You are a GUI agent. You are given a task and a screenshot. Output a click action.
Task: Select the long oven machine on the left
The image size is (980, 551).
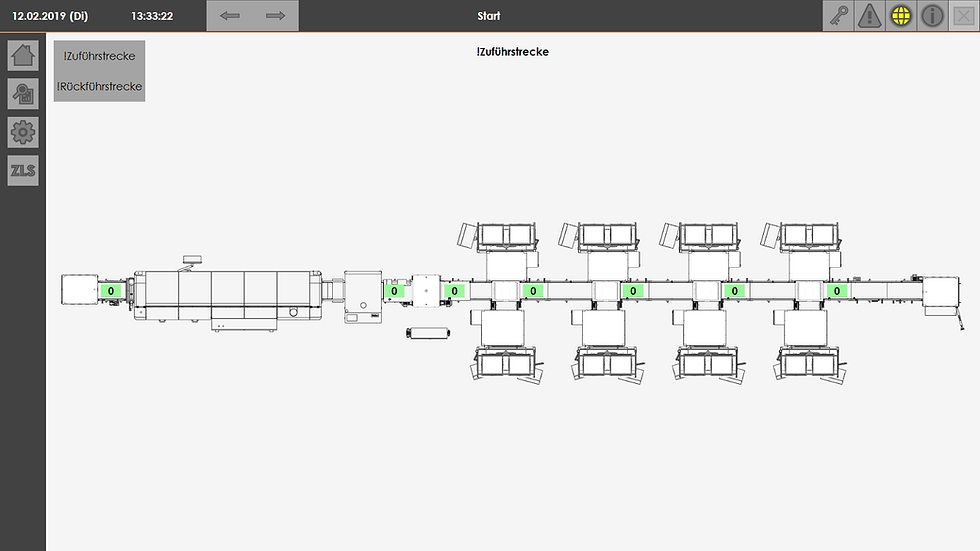[x=228, y=296]
